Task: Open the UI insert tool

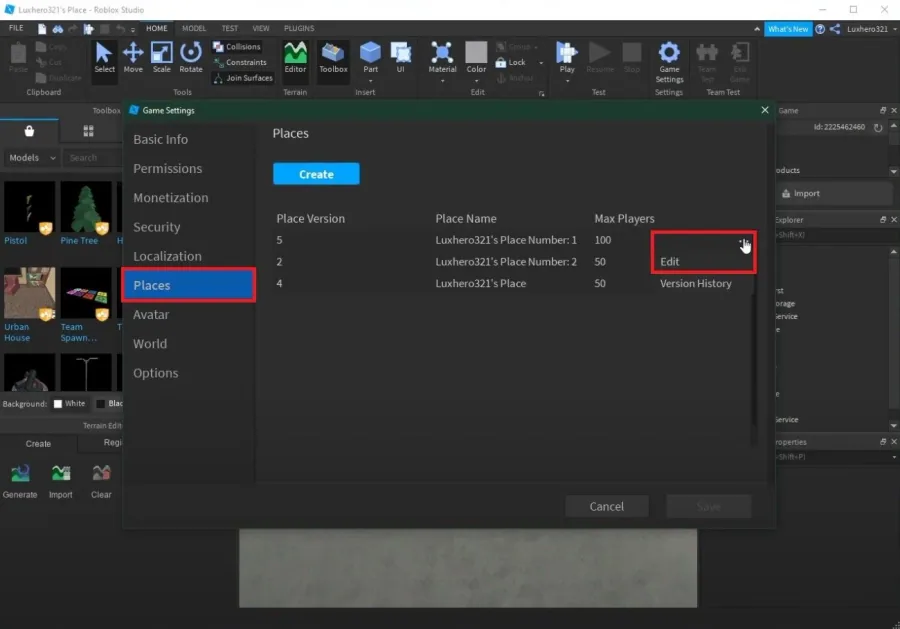Action: pyautogui.click(x=400, y=58)
